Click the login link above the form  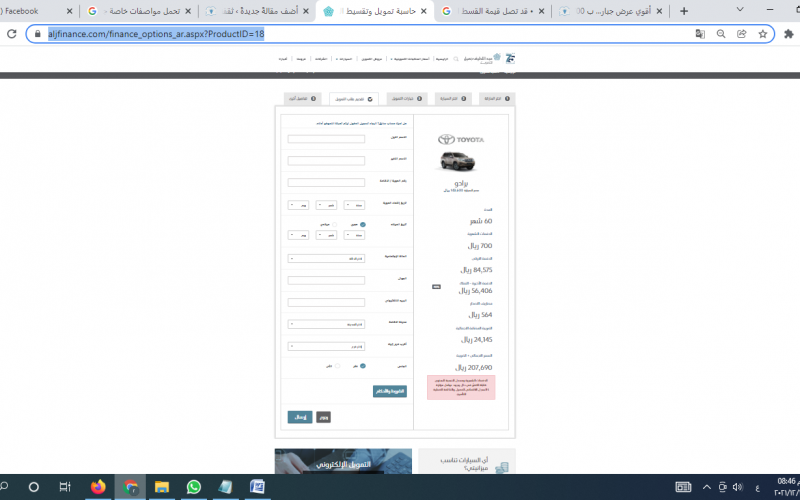point(363,123)
